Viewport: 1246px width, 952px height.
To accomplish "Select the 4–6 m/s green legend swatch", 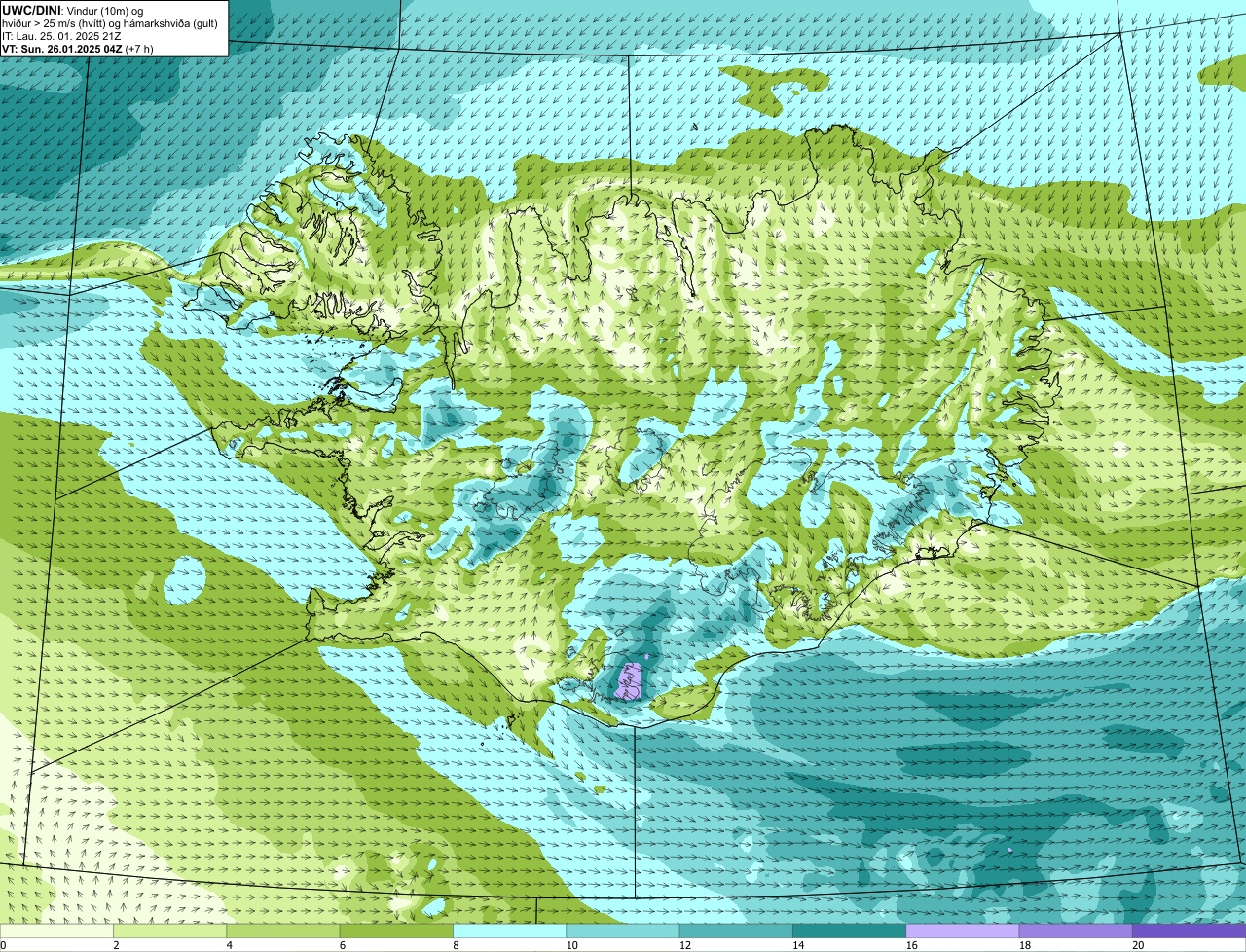I will [x=283, y=931].
